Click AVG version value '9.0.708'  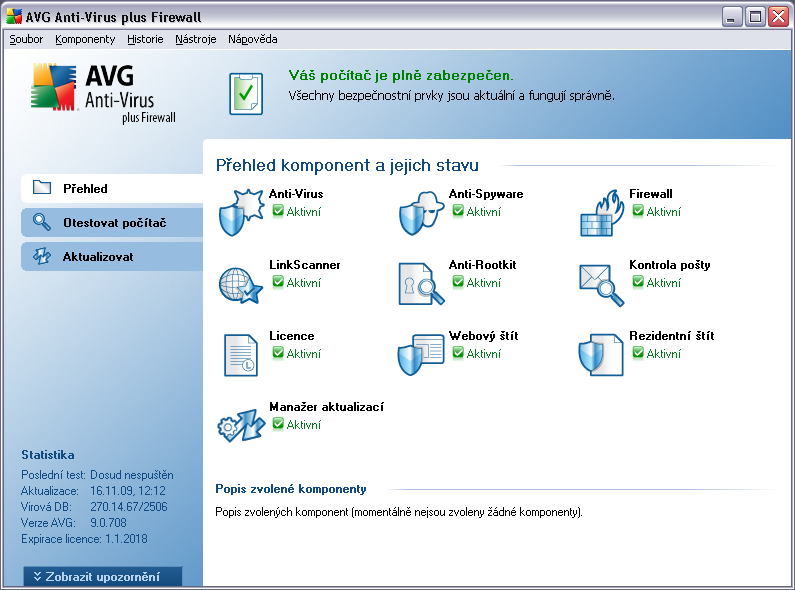tap(109, 522)
